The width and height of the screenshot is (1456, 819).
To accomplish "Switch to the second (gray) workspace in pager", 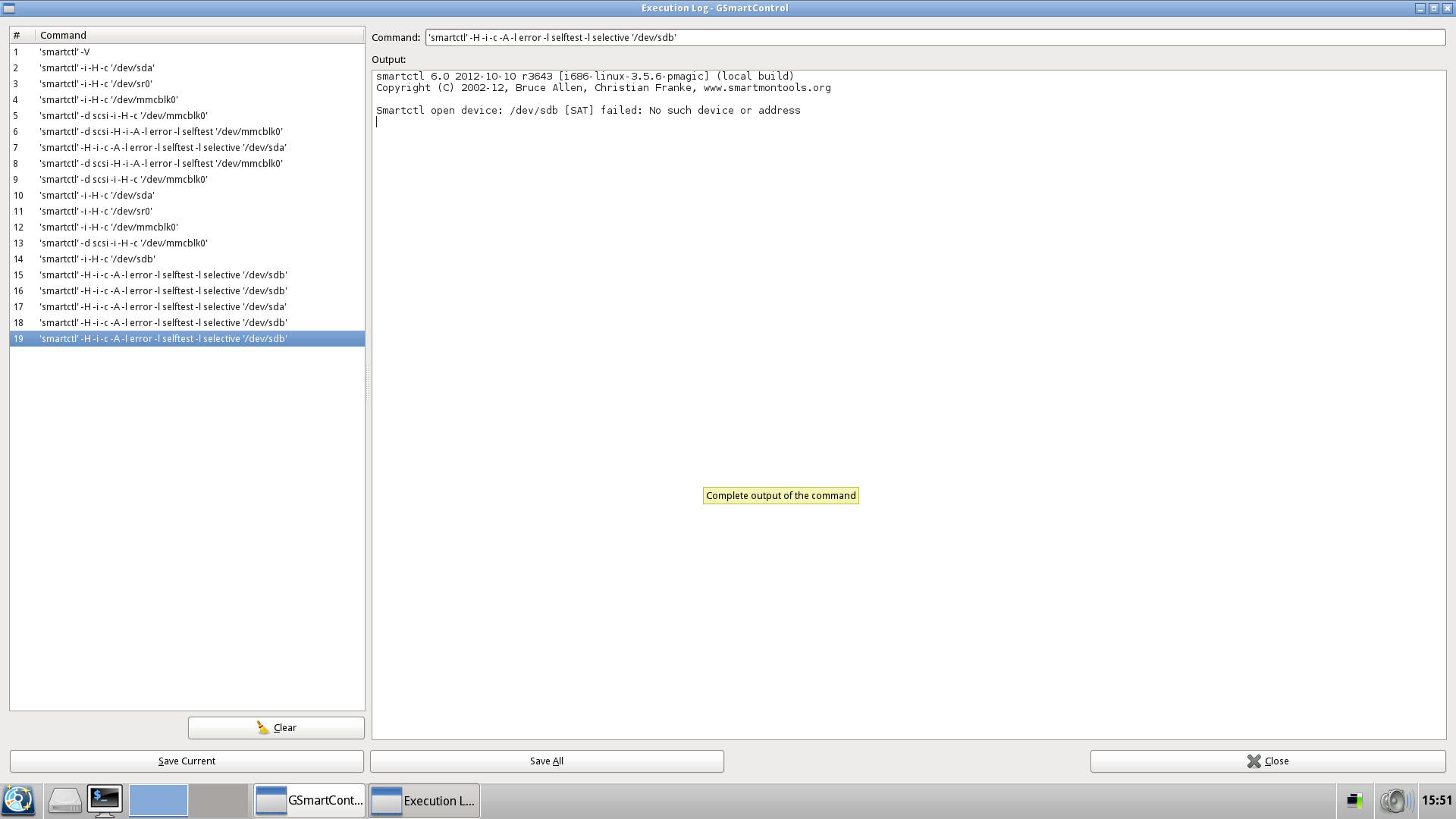I will (x=218, y=800).
